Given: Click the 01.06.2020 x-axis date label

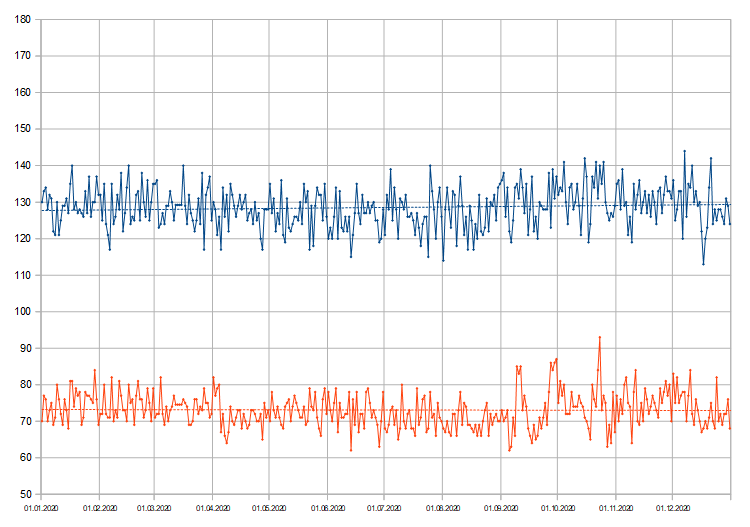Looking at the screenshot, I should click(x=328, y=508).
